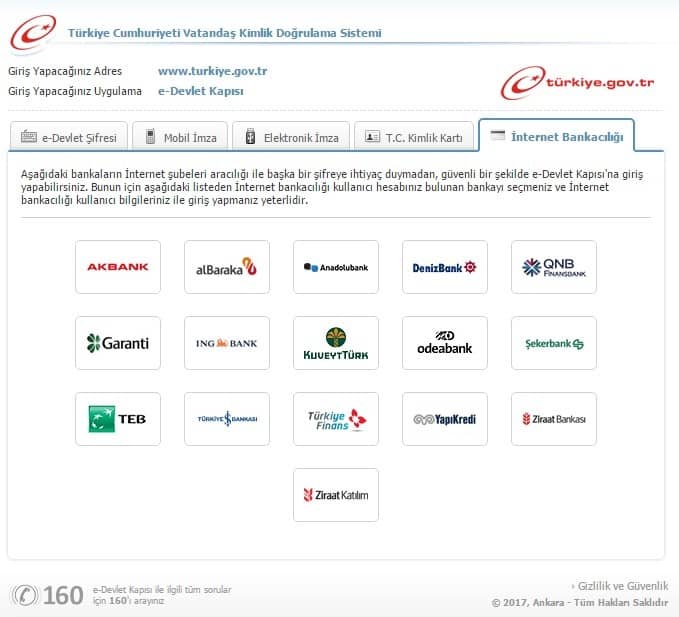
Task: Select the Akbank logo tile
Action: (118, 267)
